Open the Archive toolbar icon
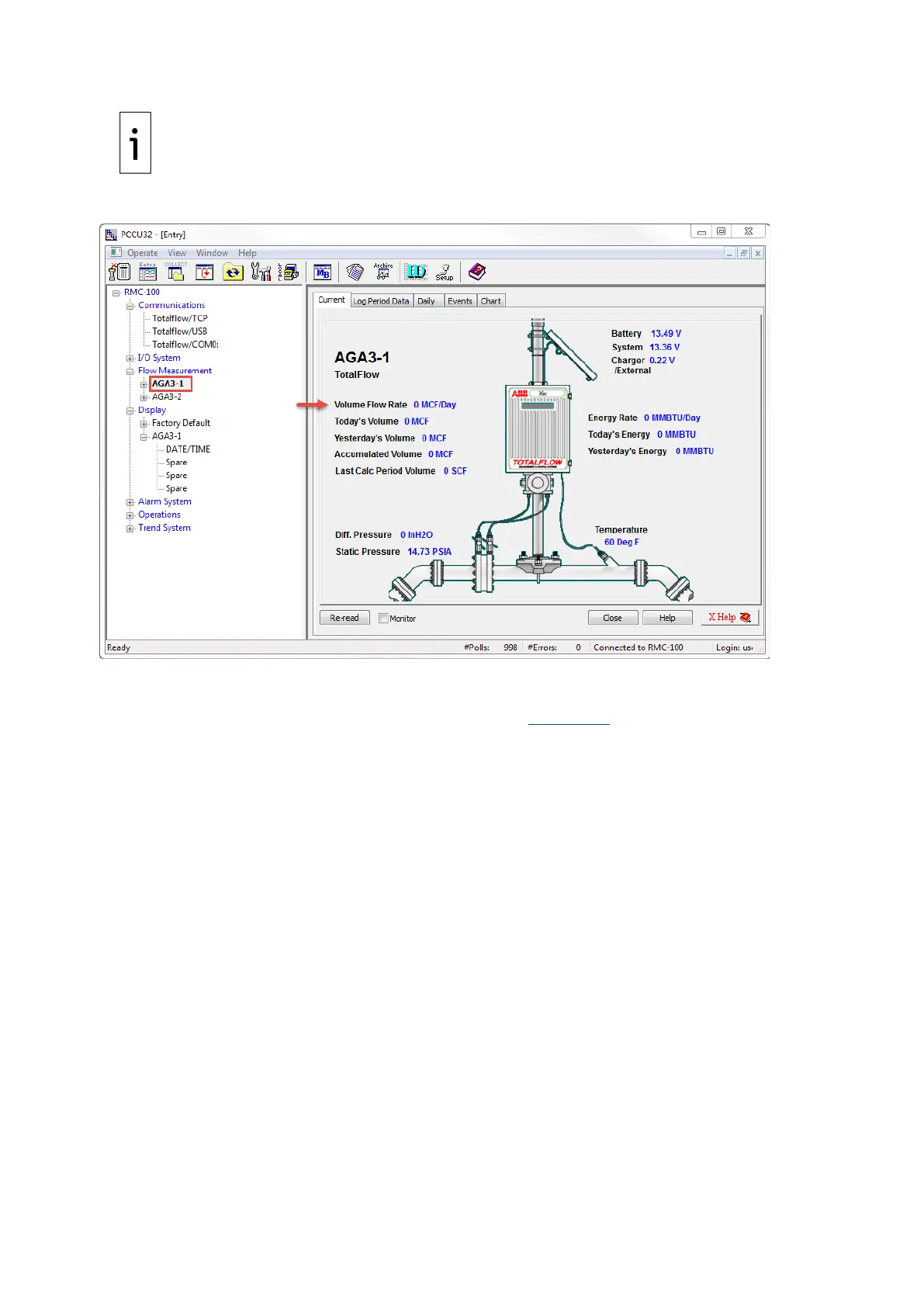924x1307 pixels. tap(383, 272)
